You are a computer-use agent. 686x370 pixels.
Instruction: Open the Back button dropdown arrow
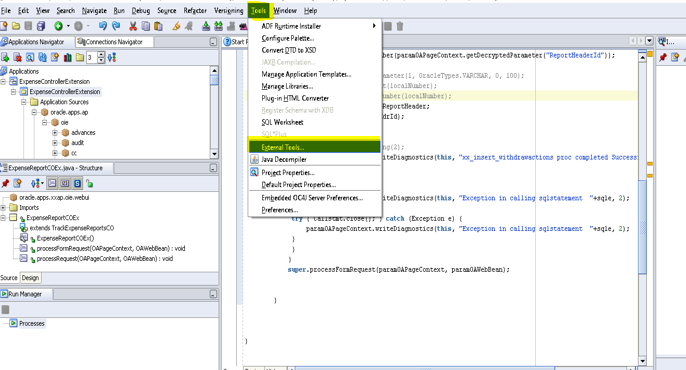(68, 26)
